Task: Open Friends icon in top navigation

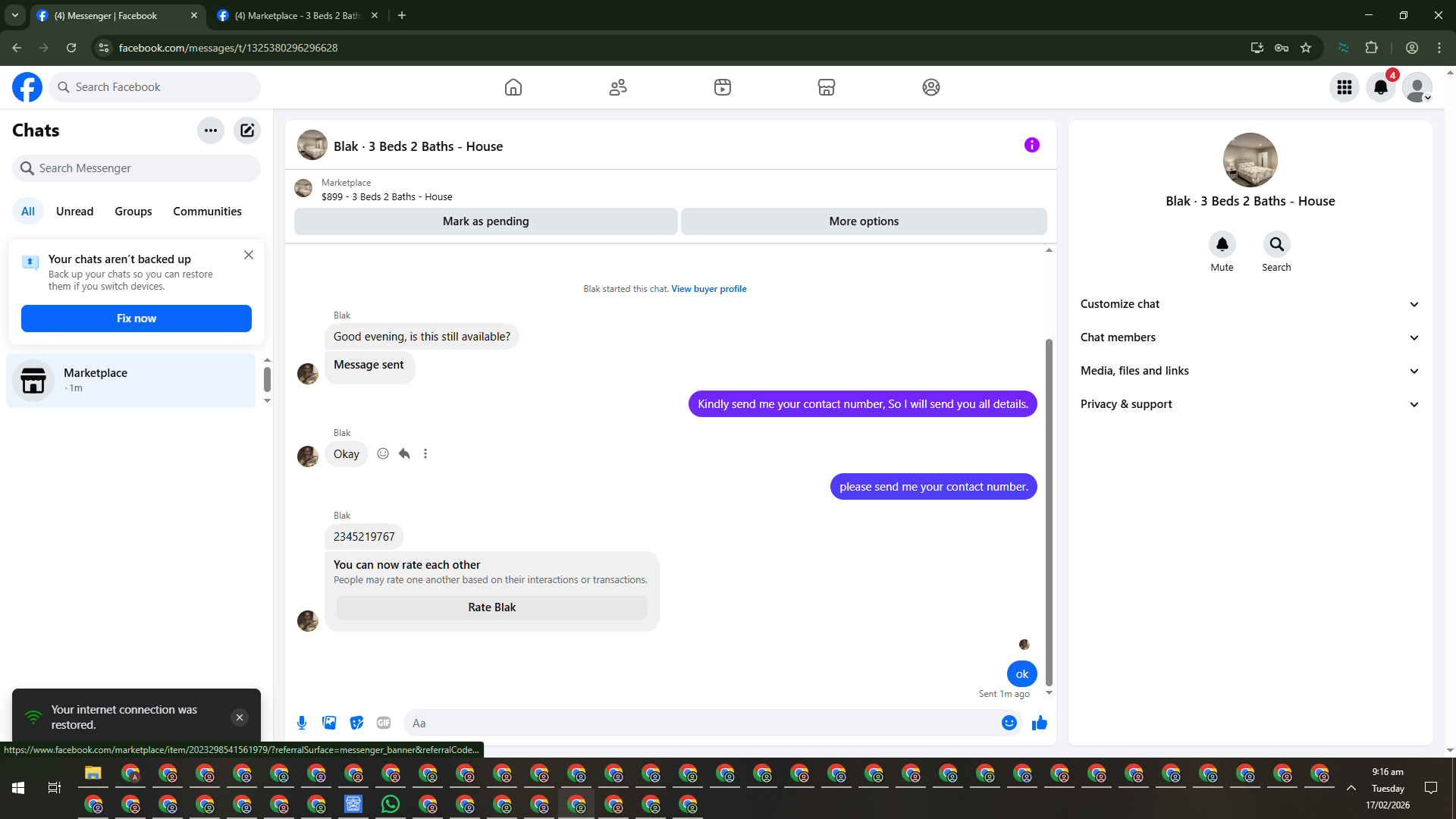Action: pos(618,87)
